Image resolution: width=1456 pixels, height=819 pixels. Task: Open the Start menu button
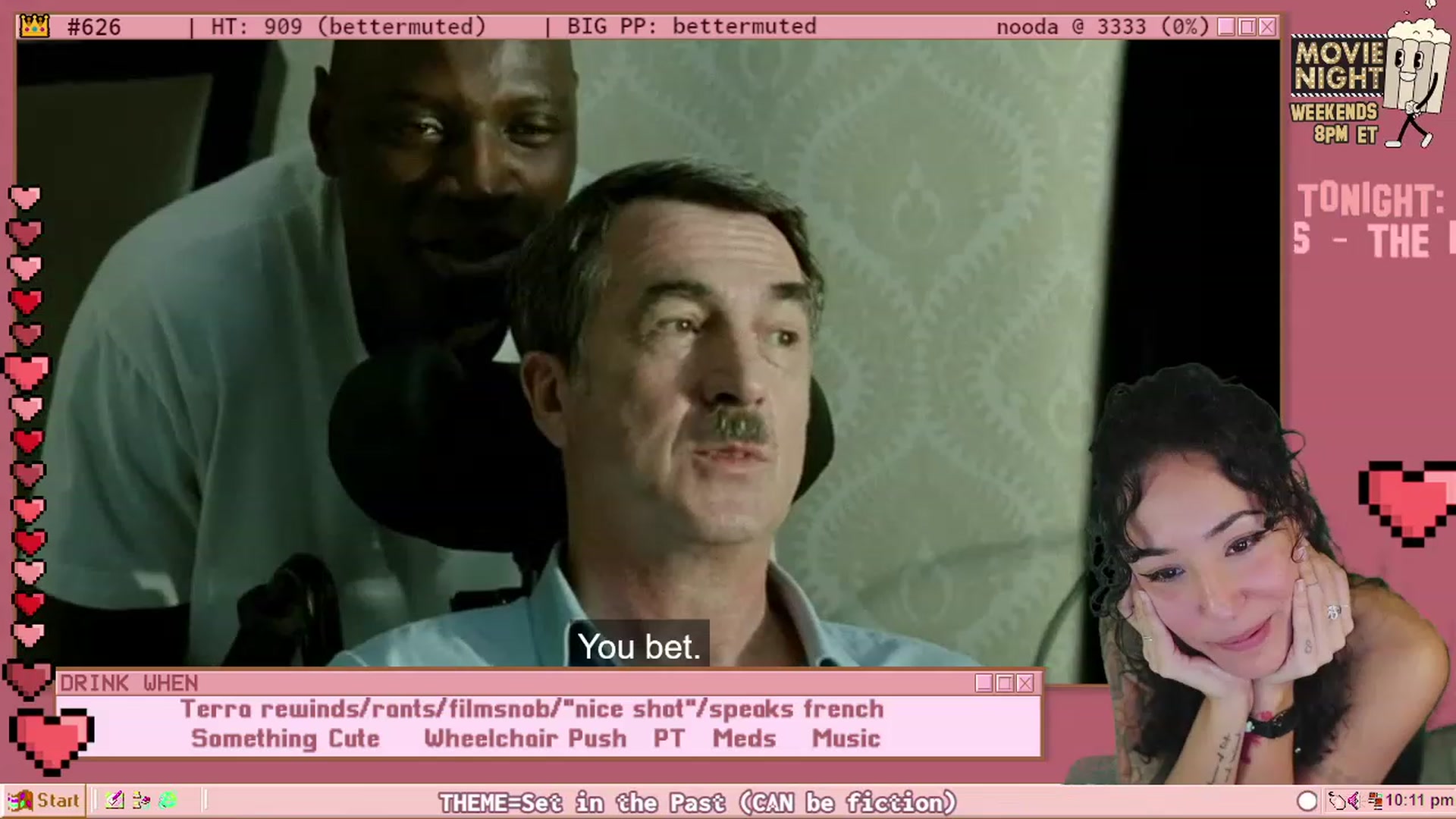pos(44,800)
